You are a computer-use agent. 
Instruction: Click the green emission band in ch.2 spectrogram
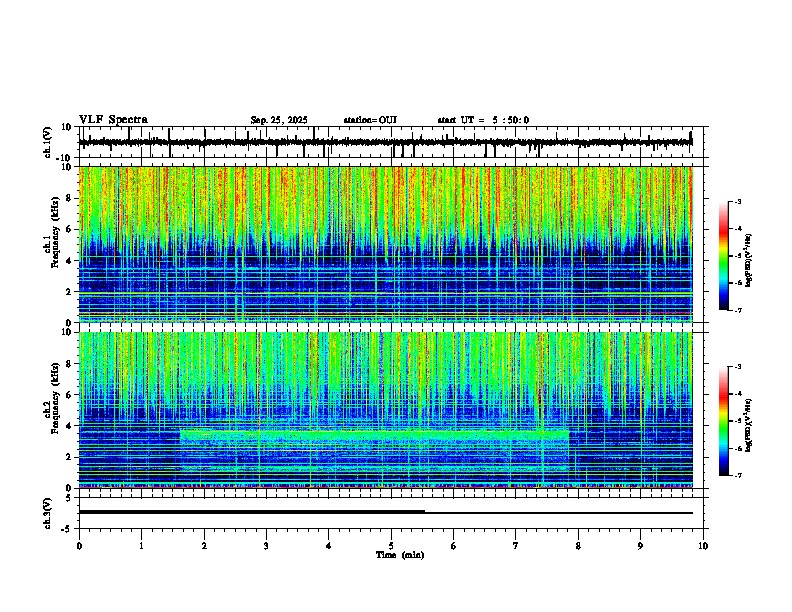tap(374, 434)
